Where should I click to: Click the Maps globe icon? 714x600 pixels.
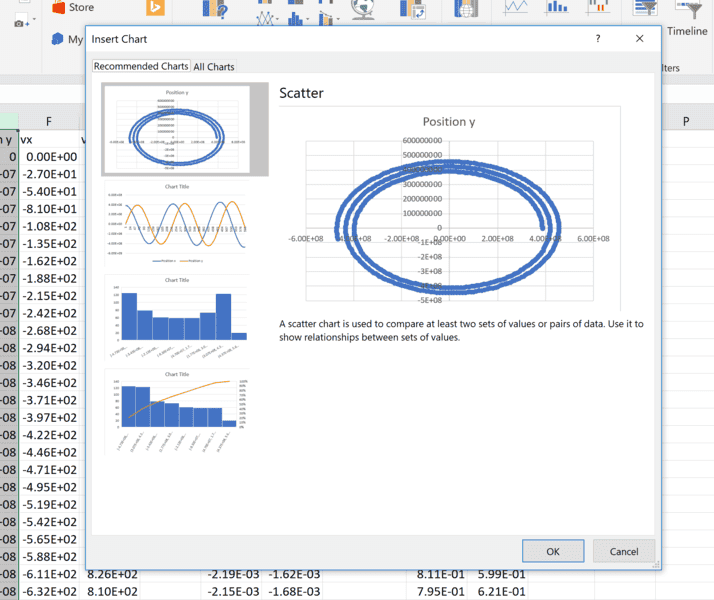362,10
